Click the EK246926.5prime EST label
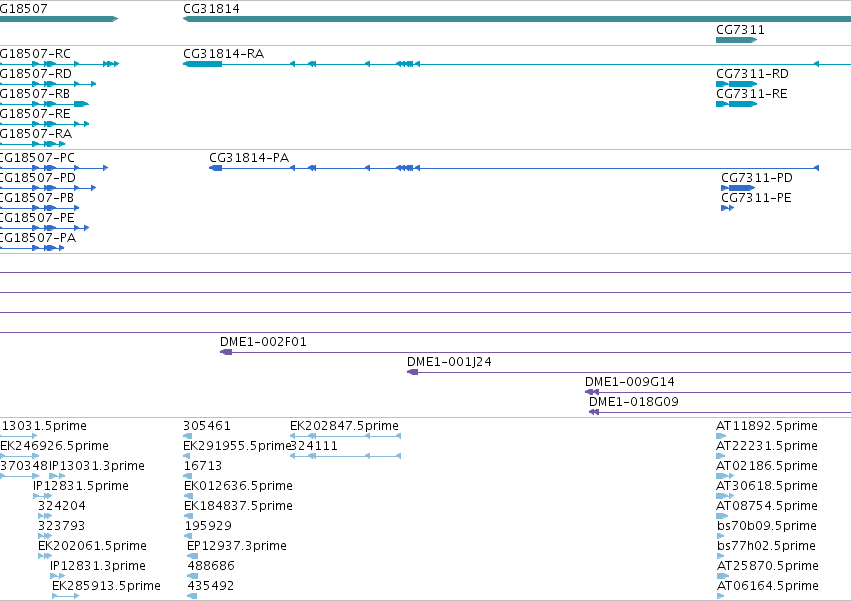The width and height of the screenshot is (851, 601). pos(54,446)
